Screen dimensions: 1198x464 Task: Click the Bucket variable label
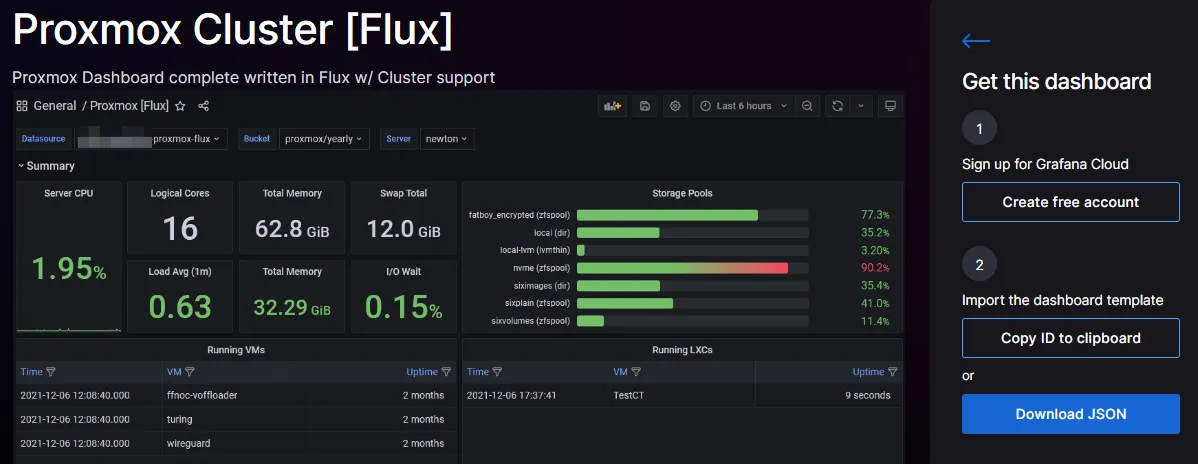(256, 139)
